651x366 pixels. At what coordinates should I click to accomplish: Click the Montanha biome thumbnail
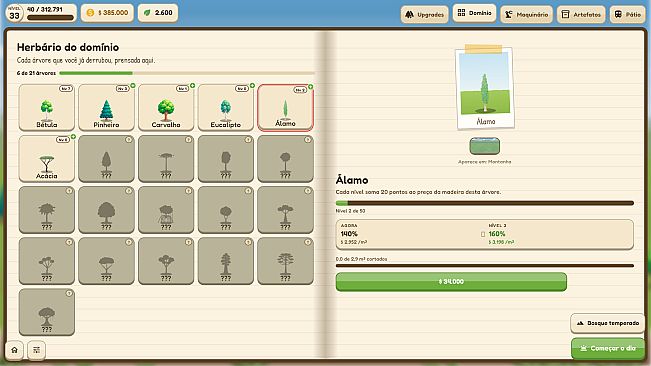click(485, 146)
